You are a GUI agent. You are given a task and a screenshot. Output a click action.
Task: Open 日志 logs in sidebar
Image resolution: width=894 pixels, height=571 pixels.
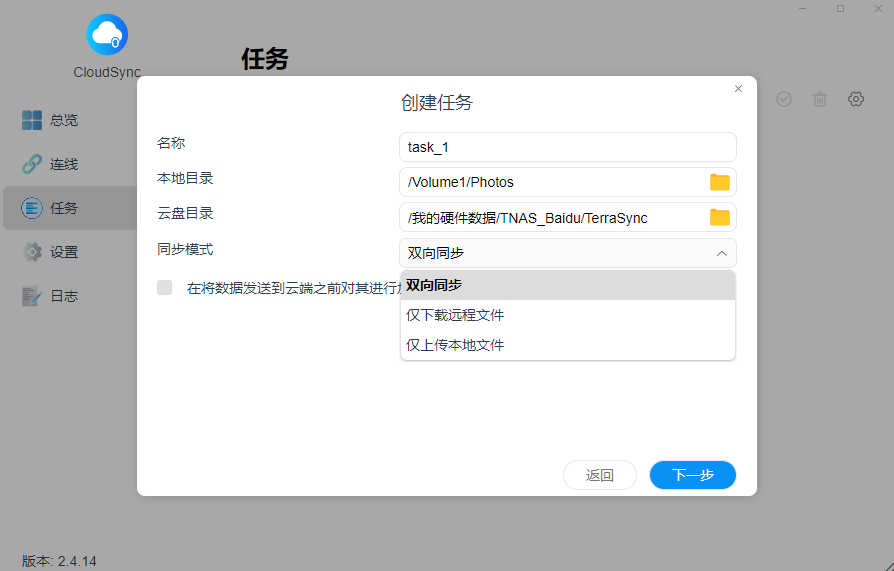click(64, 296)
